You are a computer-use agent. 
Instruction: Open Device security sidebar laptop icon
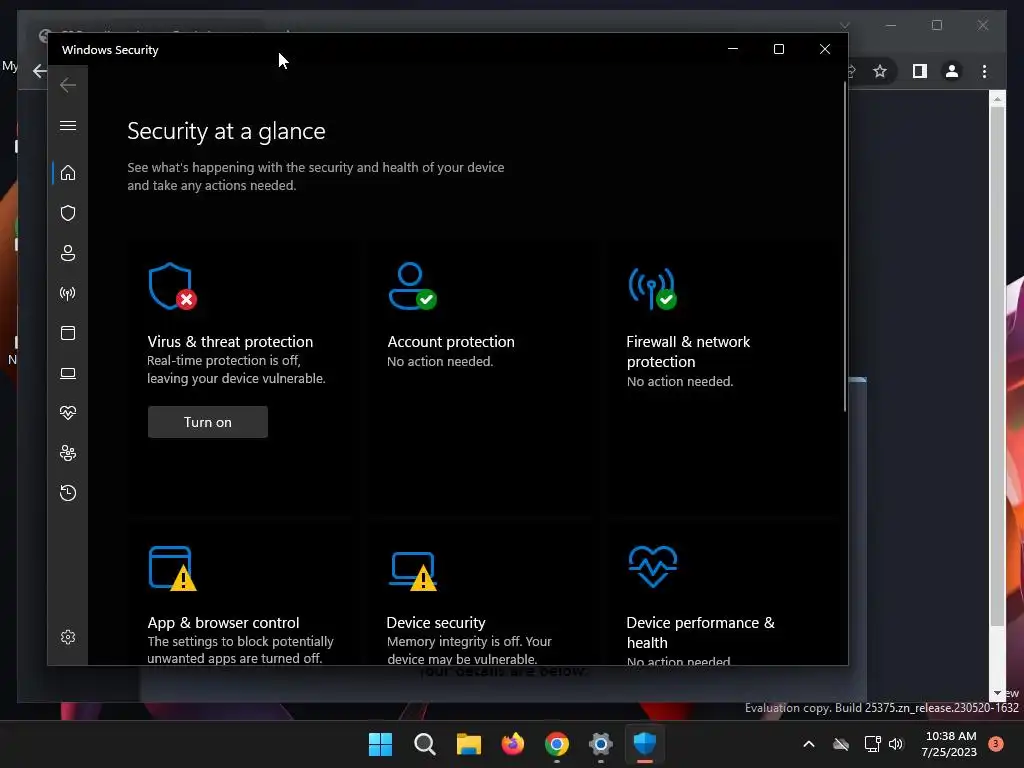click(68, 373)
